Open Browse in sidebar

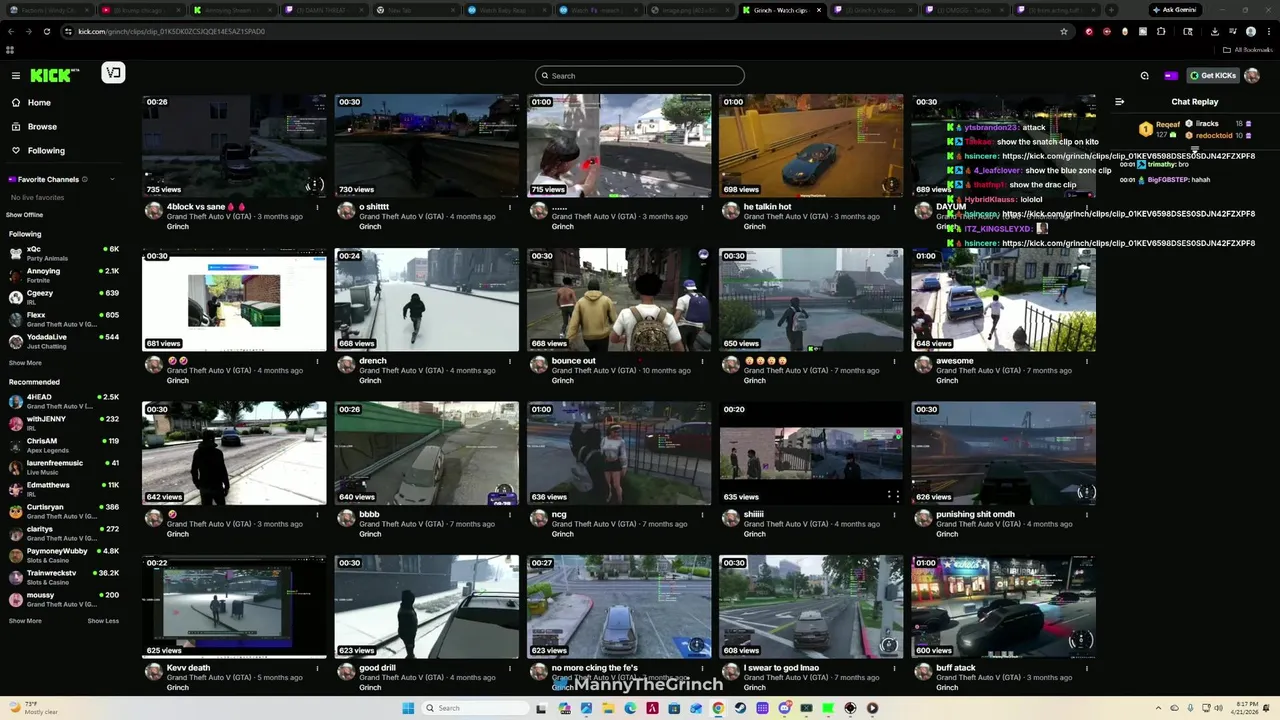(42, 127)
